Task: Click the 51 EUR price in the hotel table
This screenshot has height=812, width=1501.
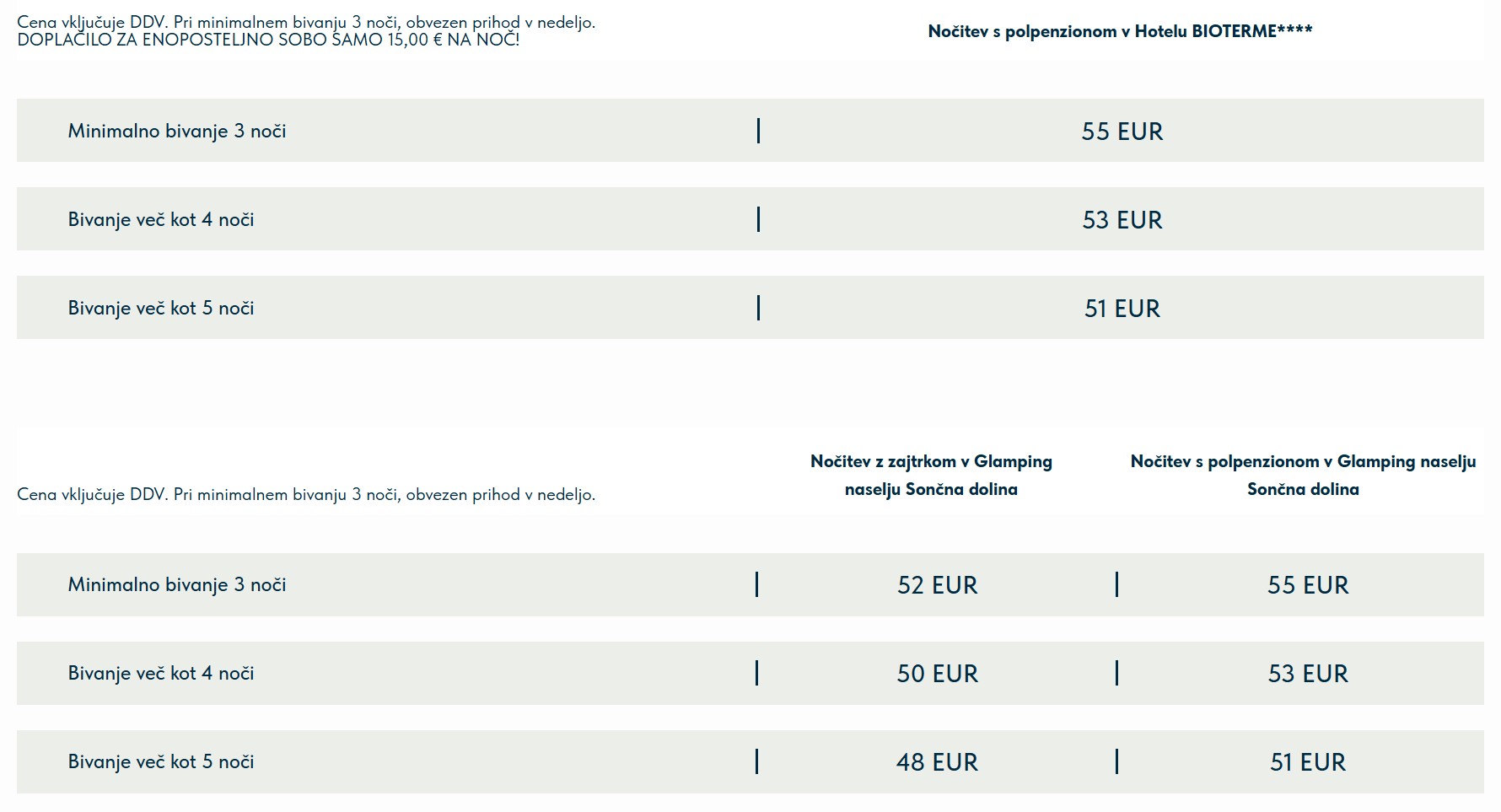Action: pos(1122,309)
